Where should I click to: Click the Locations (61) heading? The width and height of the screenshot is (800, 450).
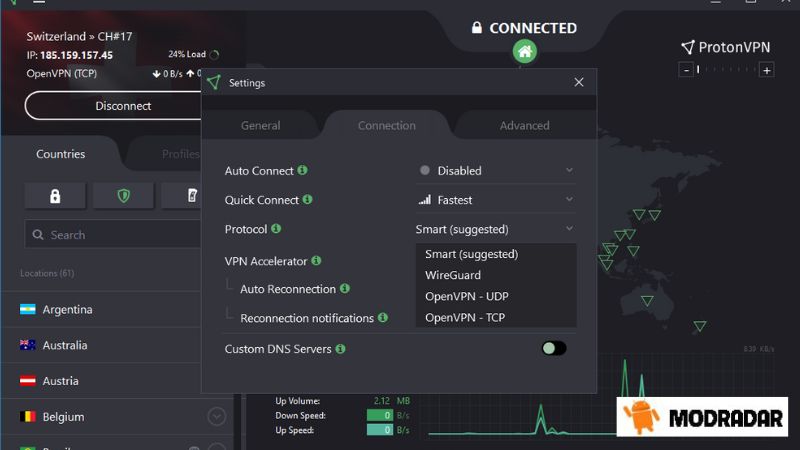pos(47,273)
